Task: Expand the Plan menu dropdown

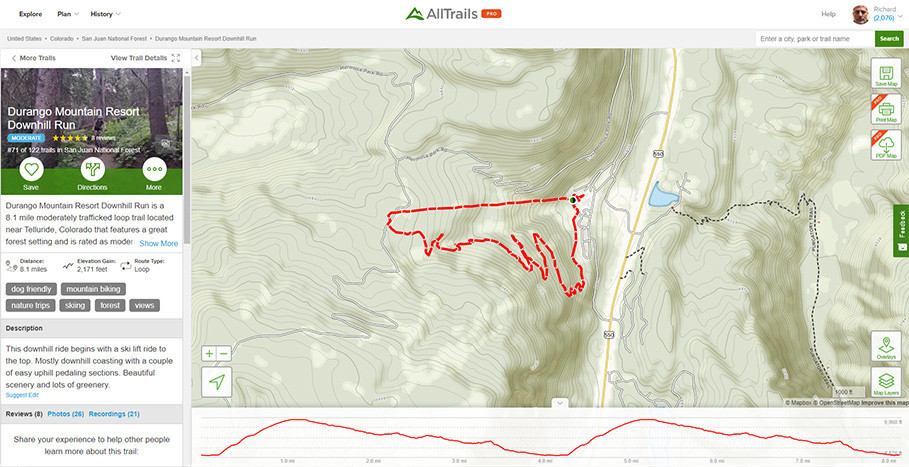Action: (x=68, y=14)
